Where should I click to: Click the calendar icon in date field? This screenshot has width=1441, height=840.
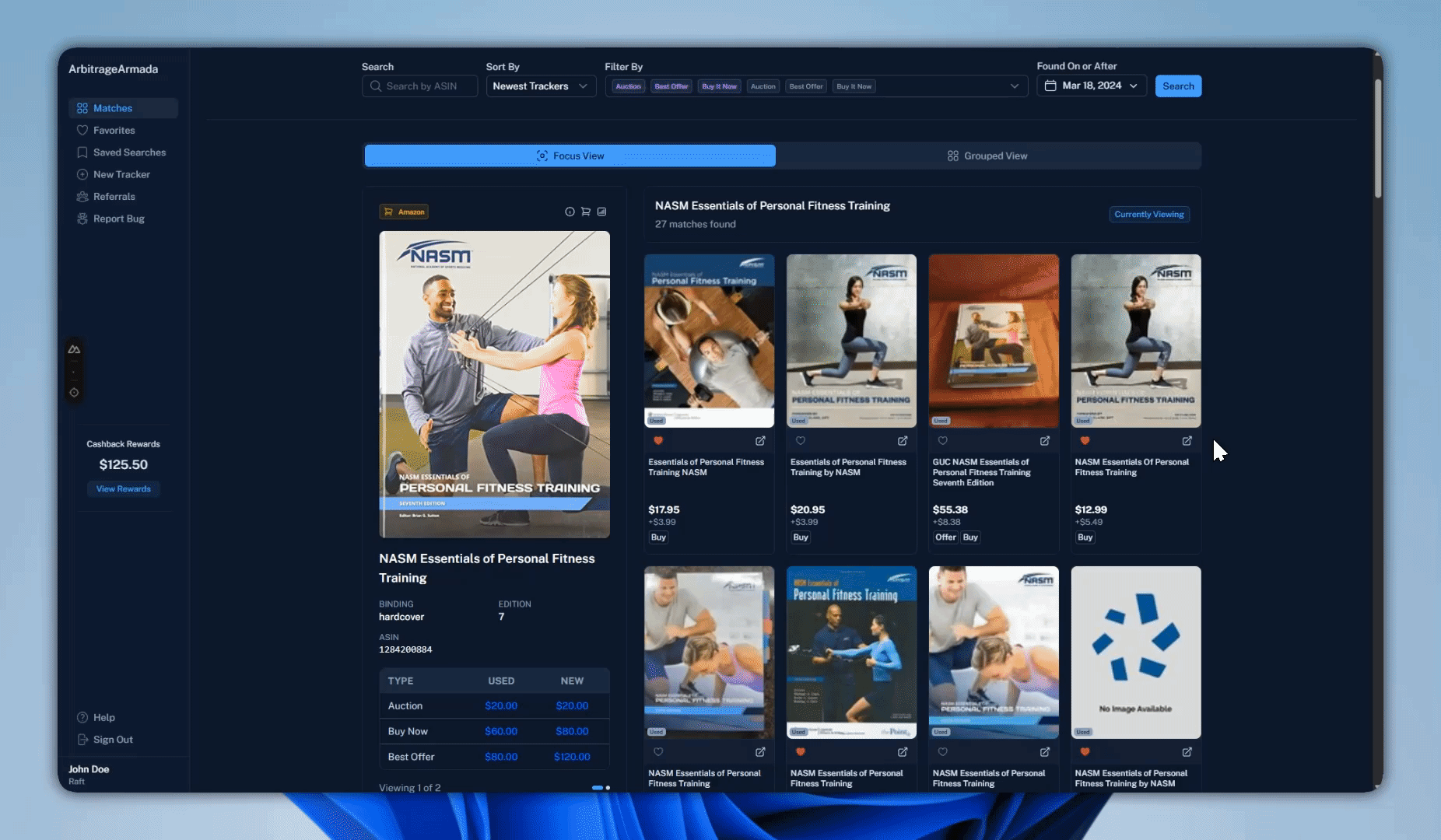[1050, 86]
